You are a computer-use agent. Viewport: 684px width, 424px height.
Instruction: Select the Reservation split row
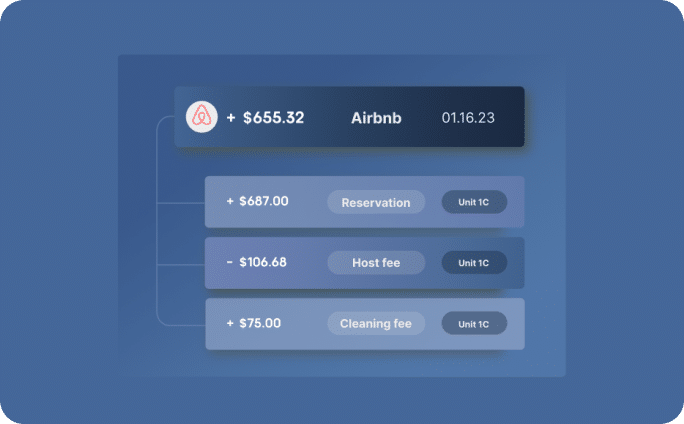click(365, 202)
